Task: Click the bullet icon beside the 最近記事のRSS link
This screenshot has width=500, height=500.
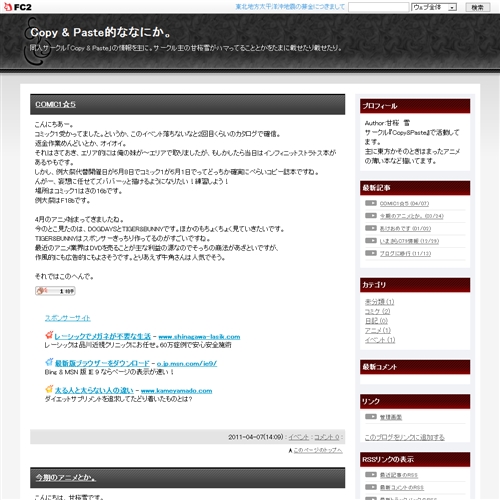Action: pos(371,475)
